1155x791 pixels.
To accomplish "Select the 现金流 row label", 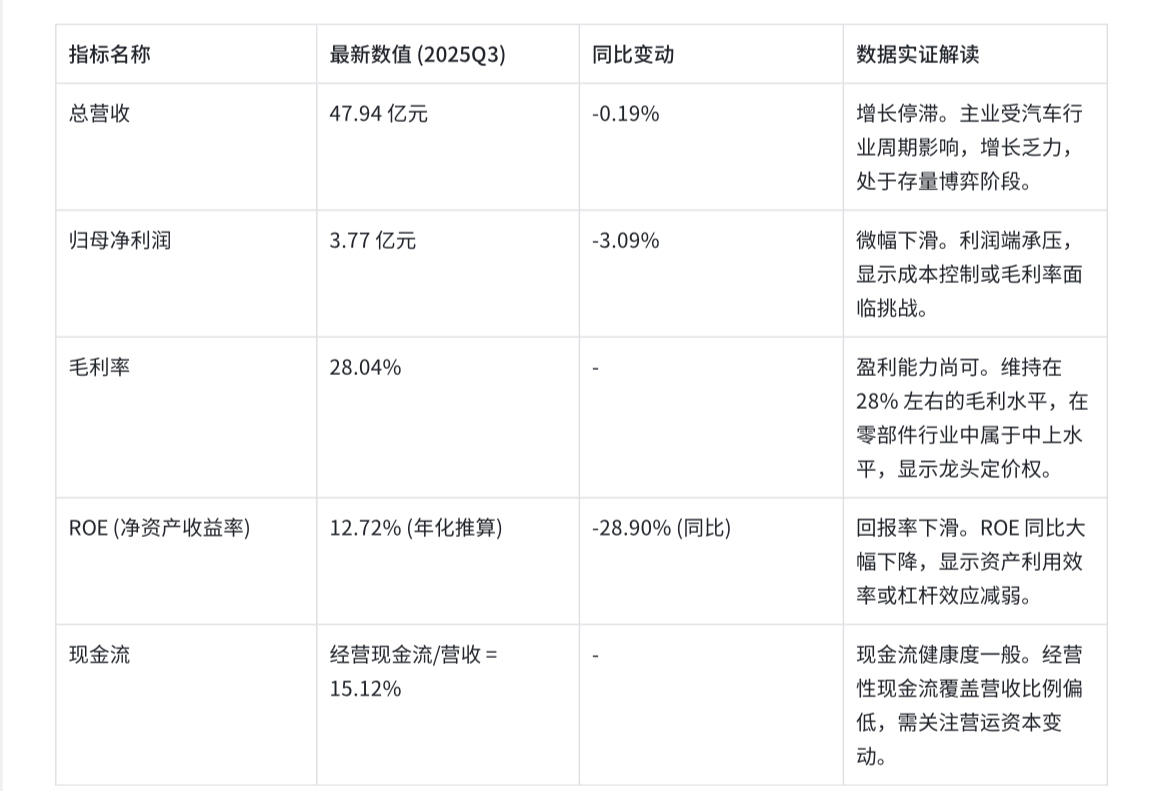I will [99, 654].
